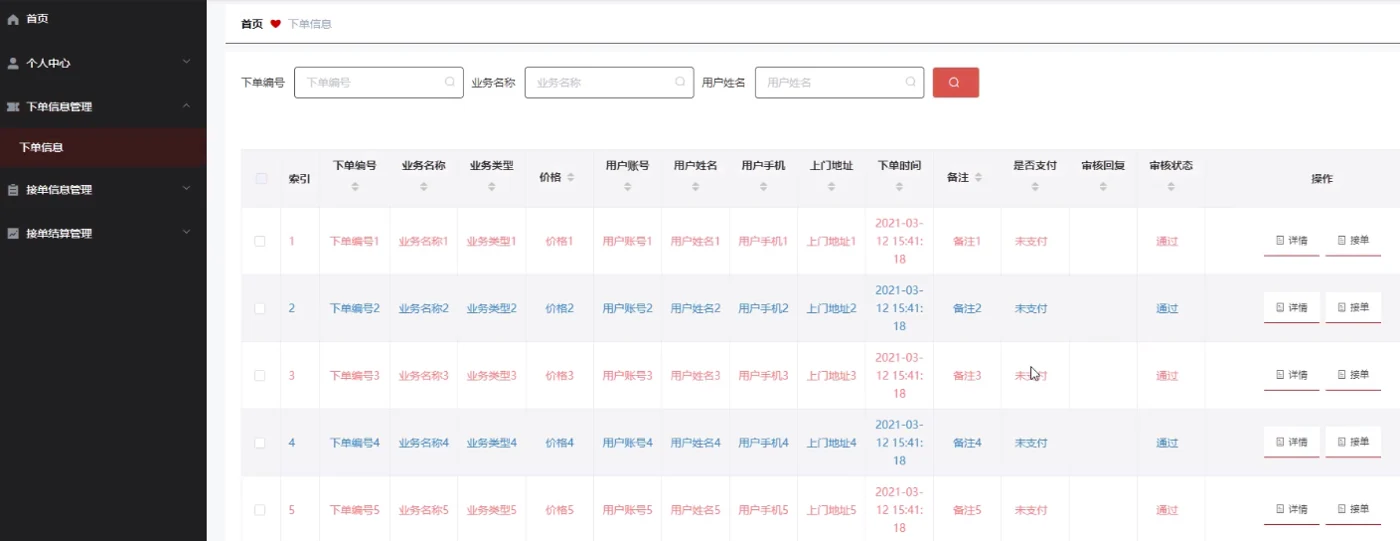Sort by the 下单时间 column arrows

click(x=899, y=186)
